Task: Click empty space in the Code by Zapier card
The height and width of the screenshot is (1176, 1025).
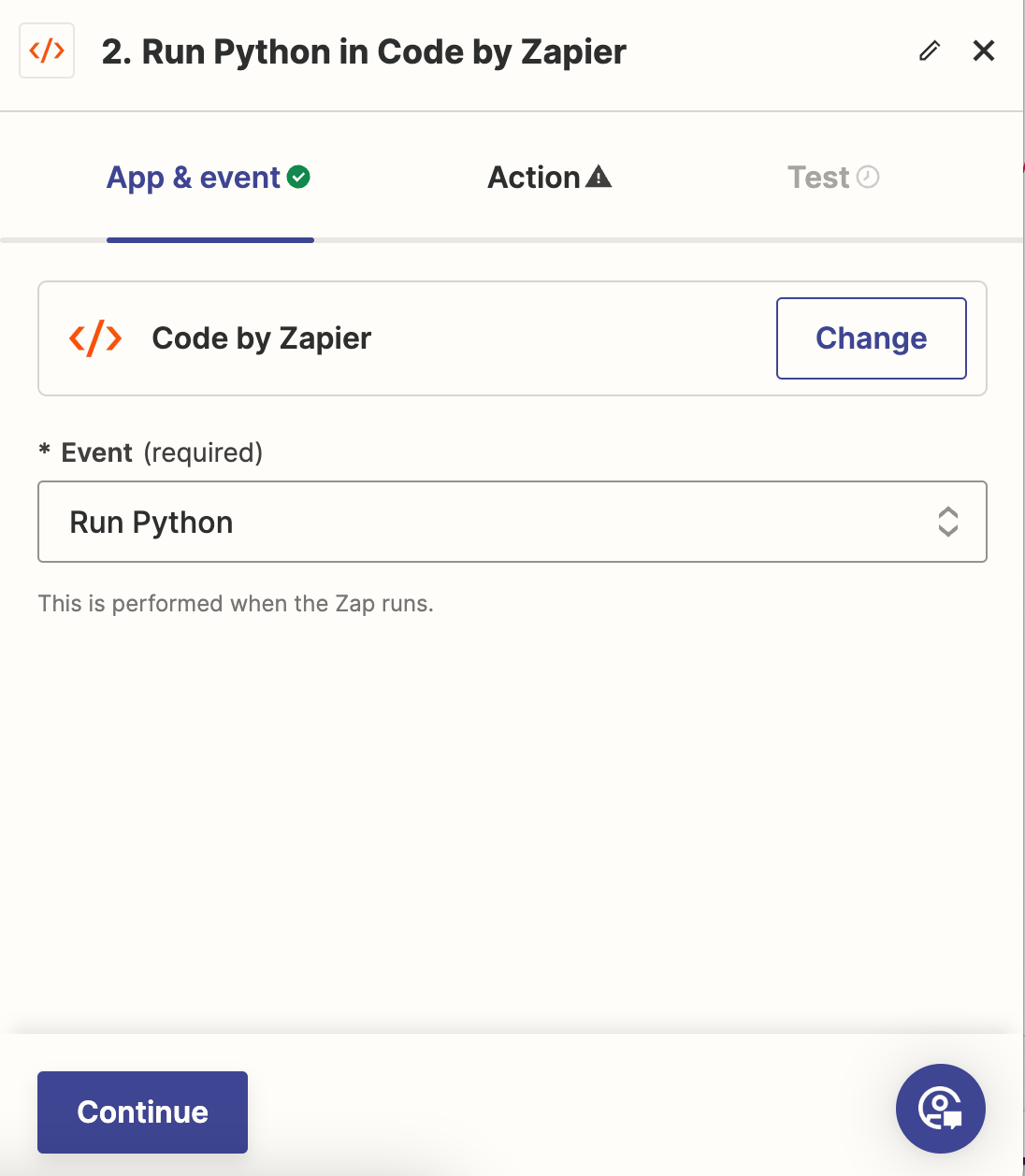Action: pyautogui.click(x=570, y=338)
